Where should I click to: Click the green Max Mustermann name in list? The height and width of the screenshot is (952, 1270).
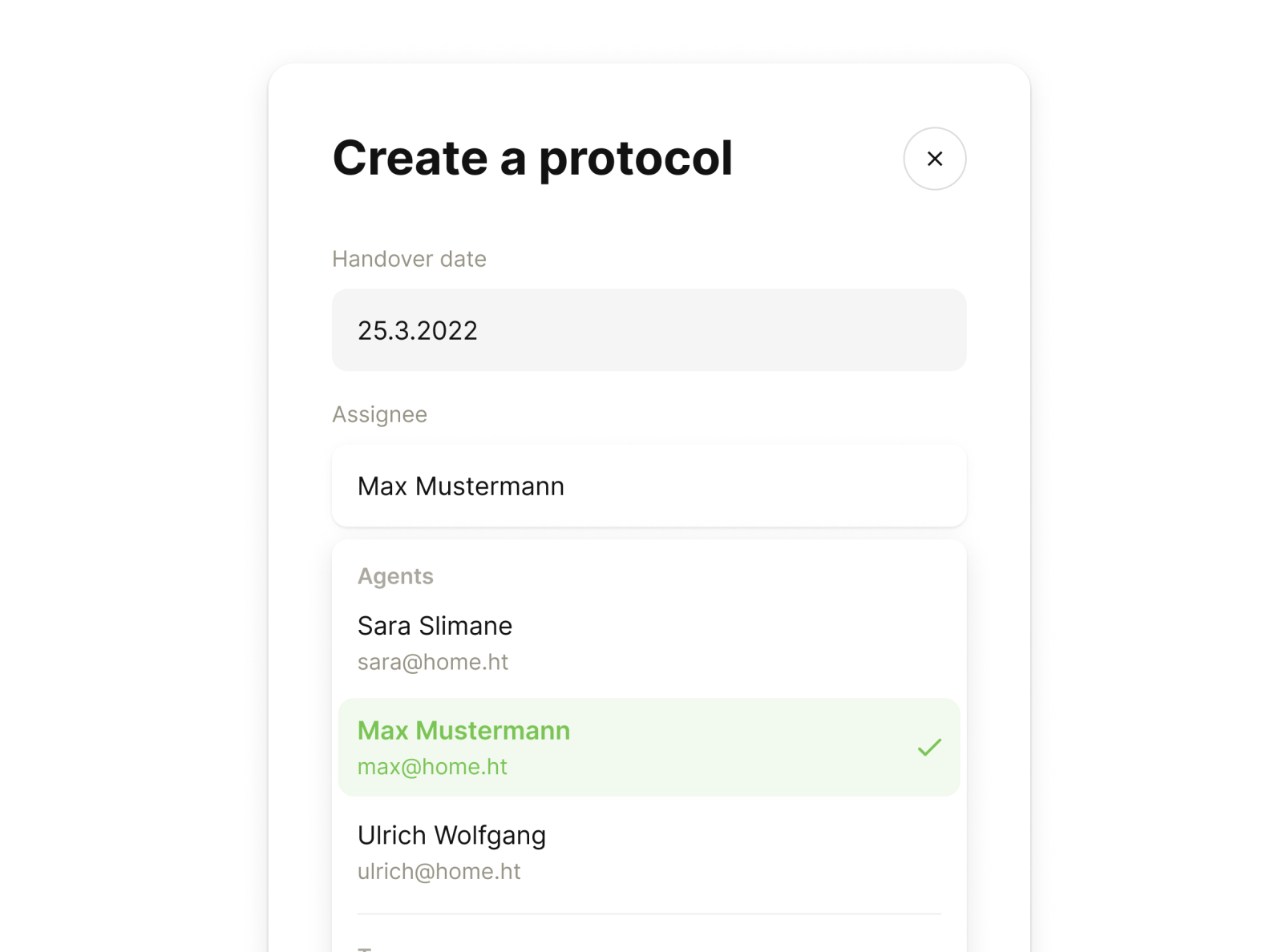tap(463, 731)
